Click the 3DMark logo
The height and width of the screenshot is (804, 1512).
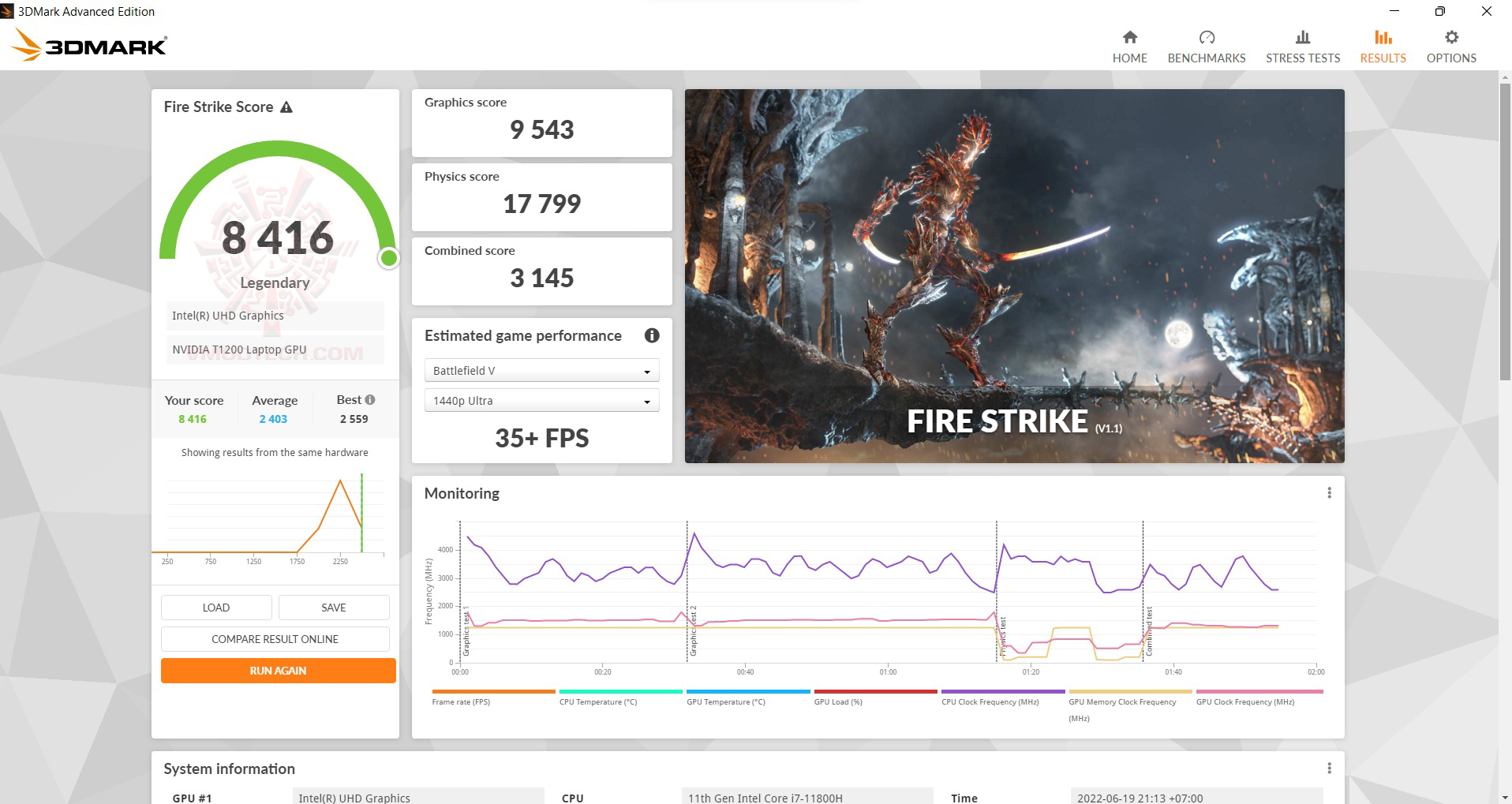point(89,45)
